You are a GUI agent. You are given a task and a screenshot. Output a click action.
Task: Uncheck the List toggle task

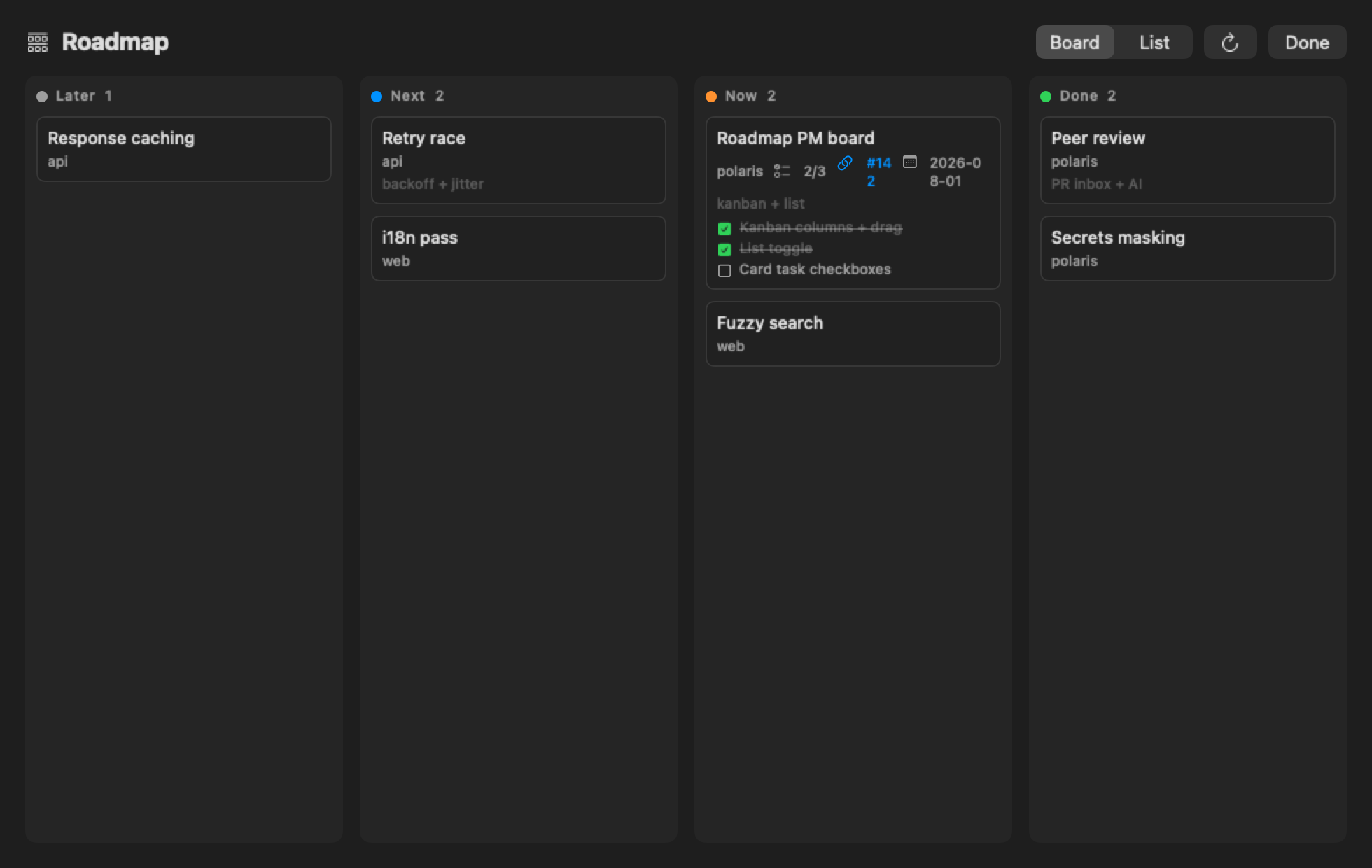pos(724,250)
